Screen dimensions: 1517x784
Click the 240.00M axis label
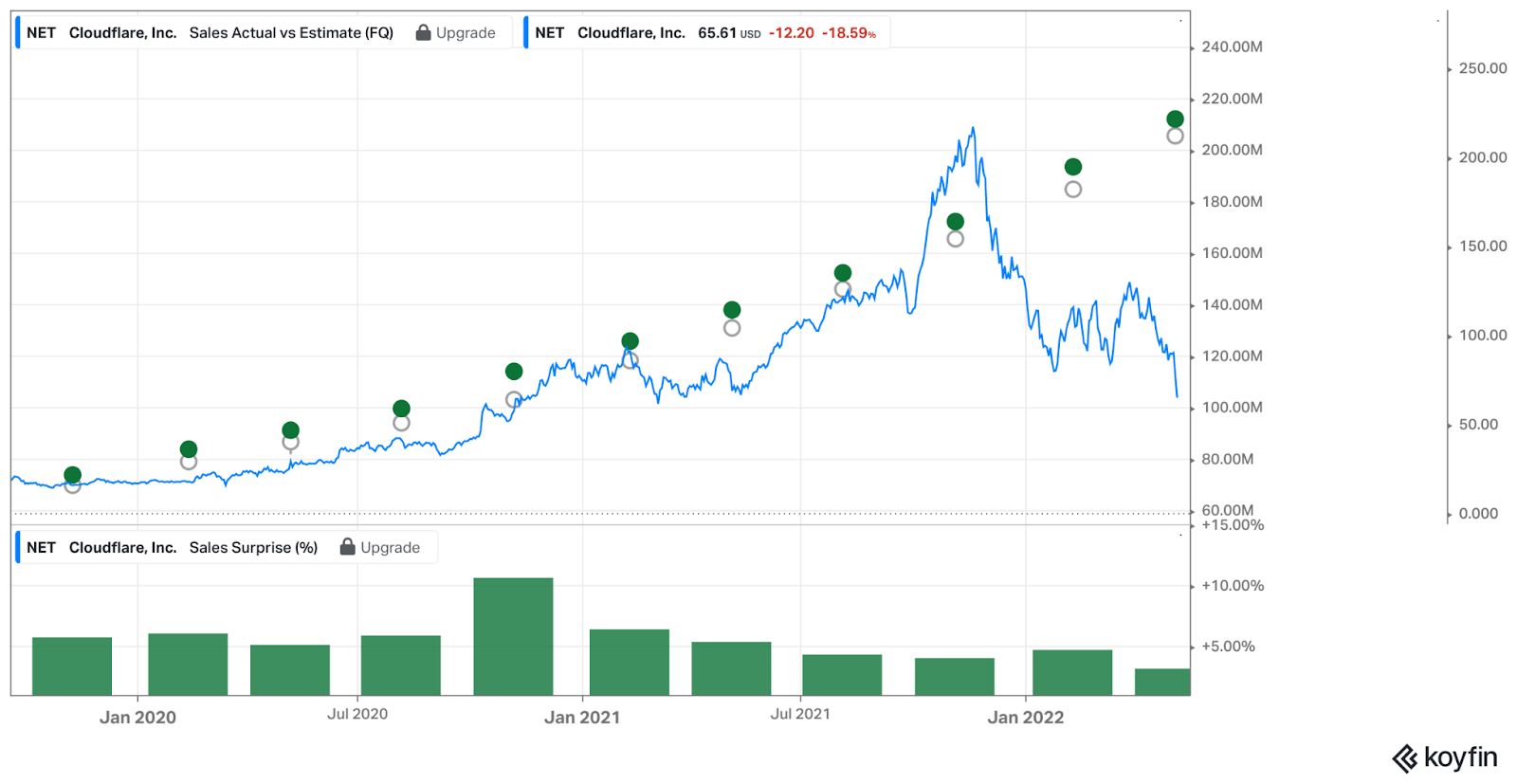1232,46
